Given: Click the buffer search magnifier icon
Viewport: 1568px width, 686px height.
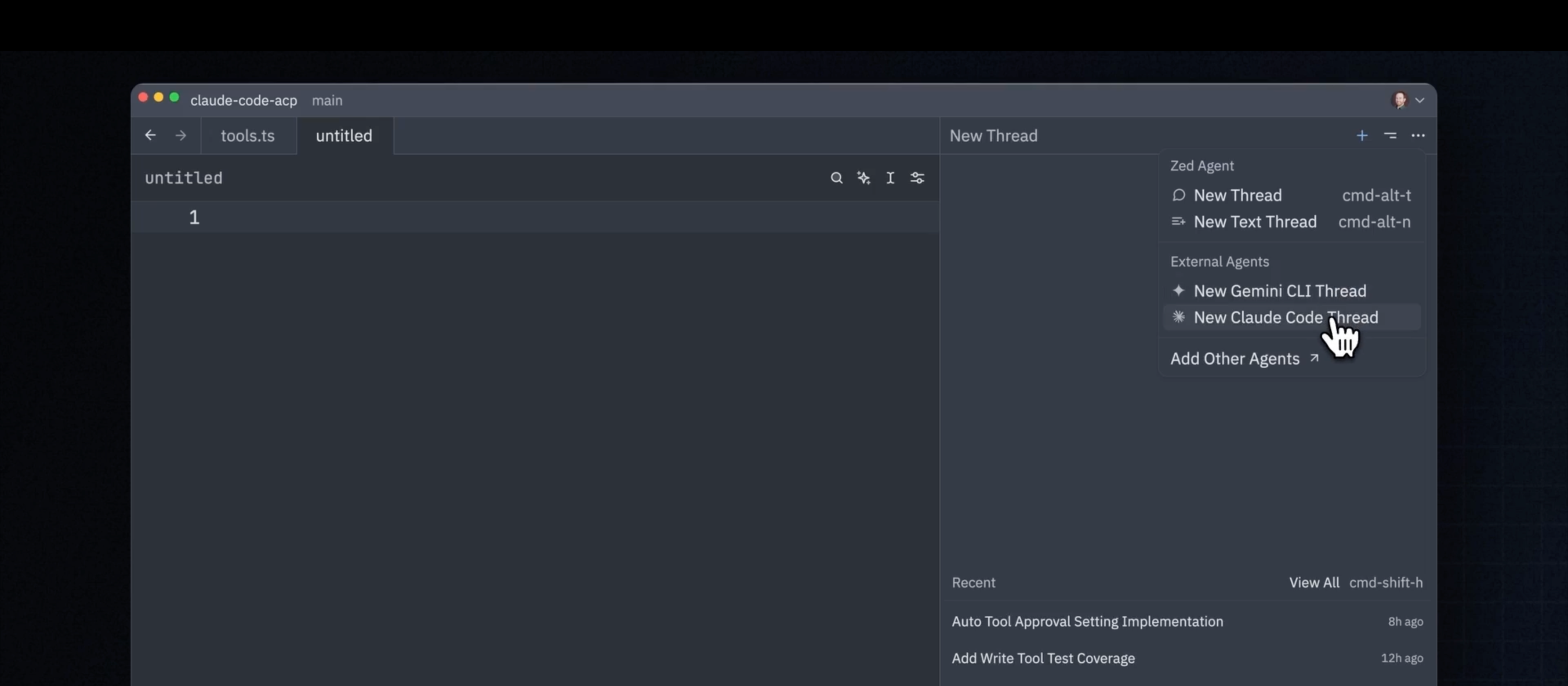Looking at the screenshot, I should 836,178.
